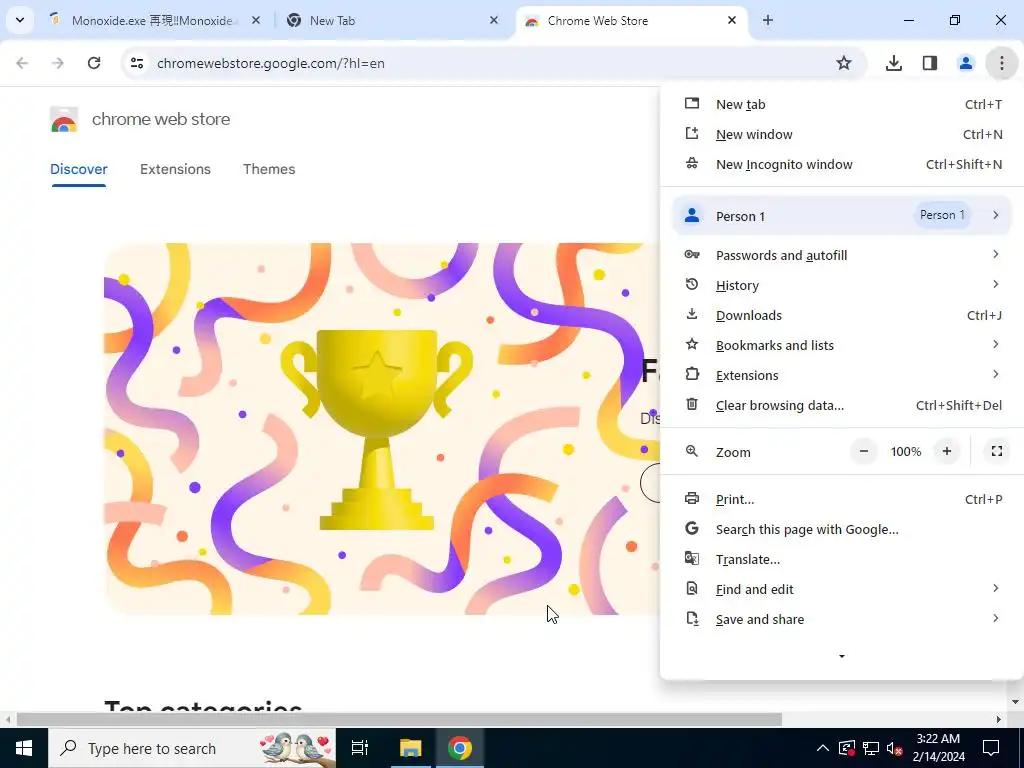Click horizontal scrollbar right arrow
The height and width of the screenshot is (768, 1024).
[x=999, y=720]
